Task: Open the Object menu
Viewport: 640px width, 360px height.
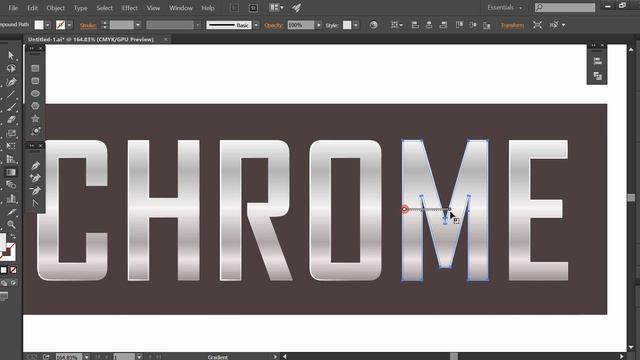Action: click(56, 8)
